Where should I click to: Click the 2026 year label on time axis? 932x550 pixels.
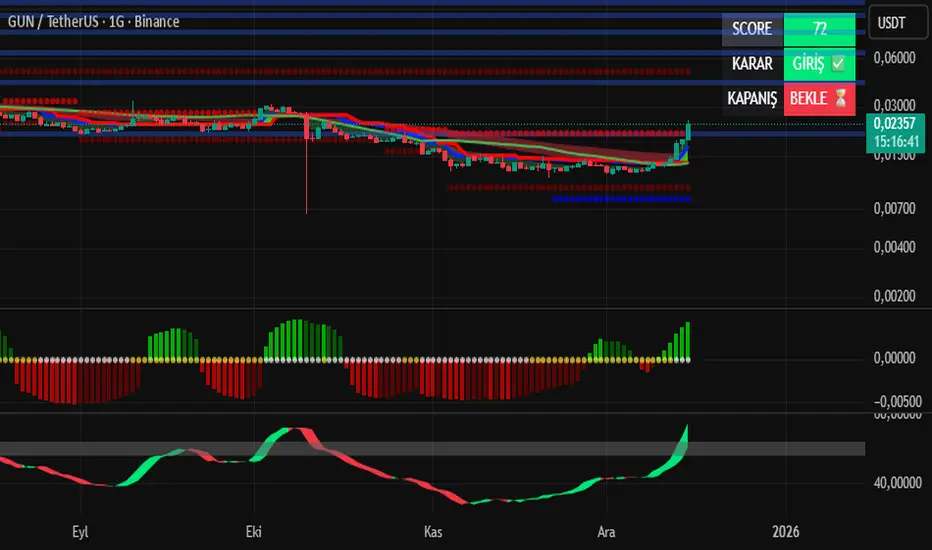pyautogui.click(x=786, y=530)
